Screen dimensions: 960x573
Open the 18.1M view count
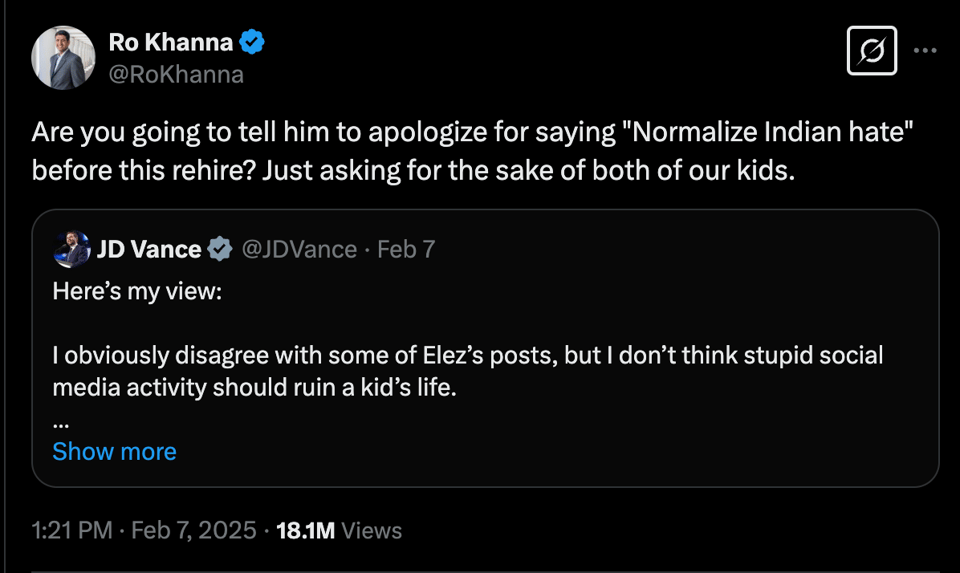[x=305, y=531]
